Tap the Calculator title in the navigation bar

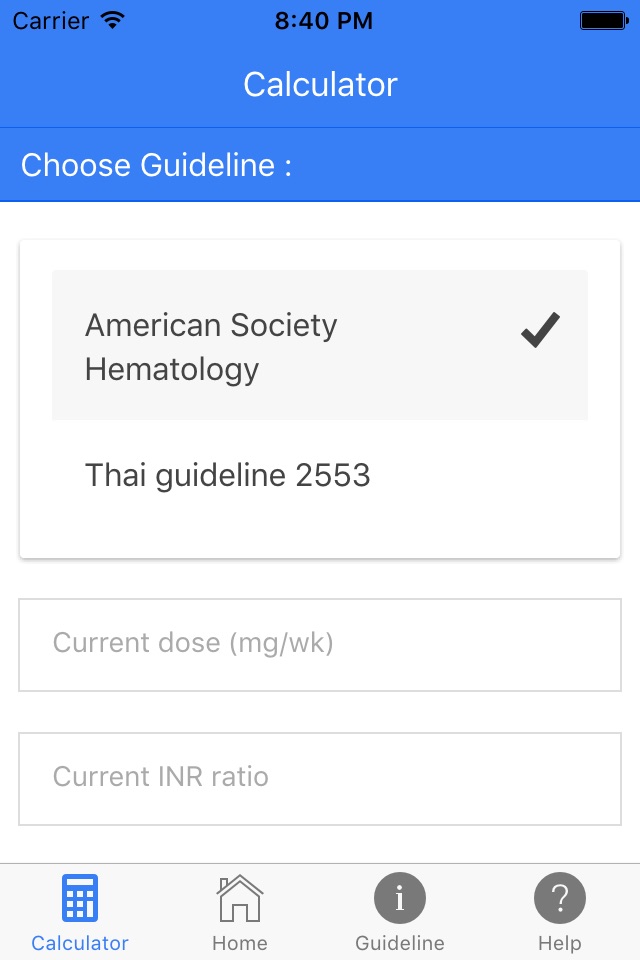pos(320,84)
